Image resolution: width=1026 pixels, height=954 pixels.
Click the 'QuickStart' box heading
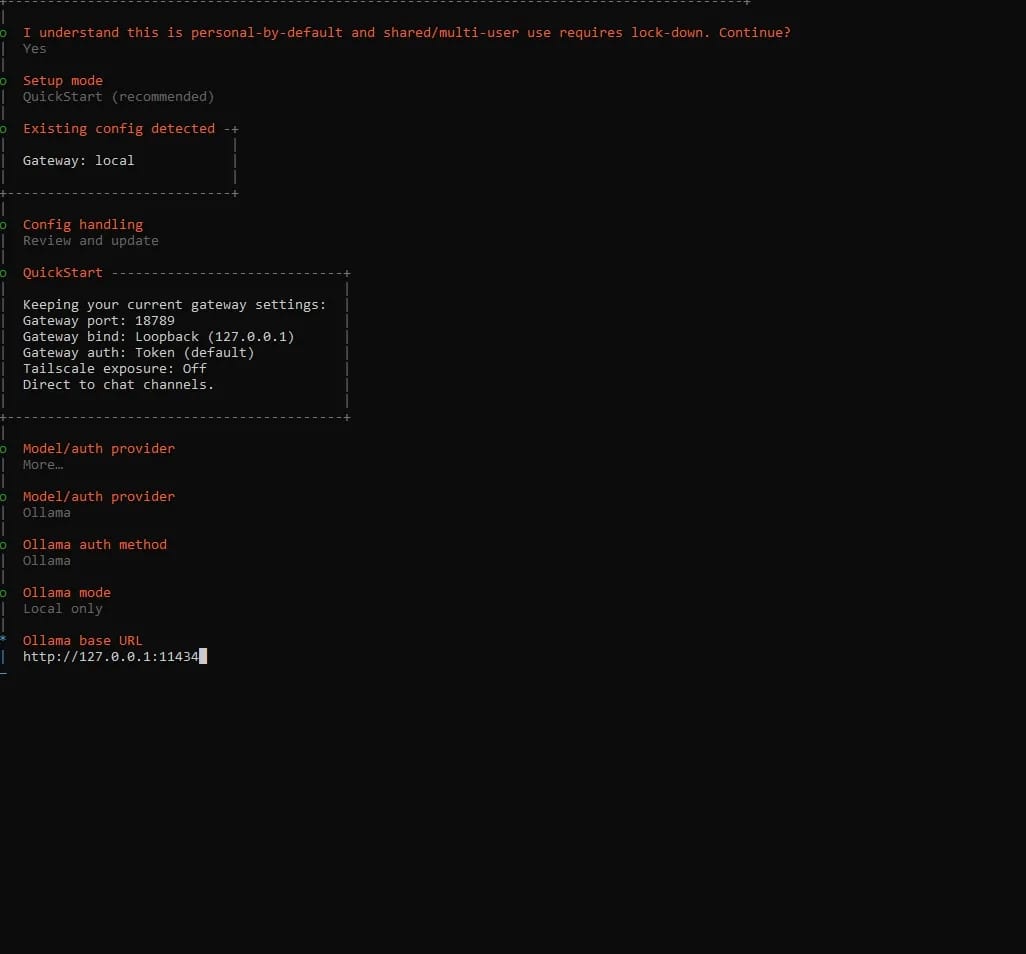[63, 272]
